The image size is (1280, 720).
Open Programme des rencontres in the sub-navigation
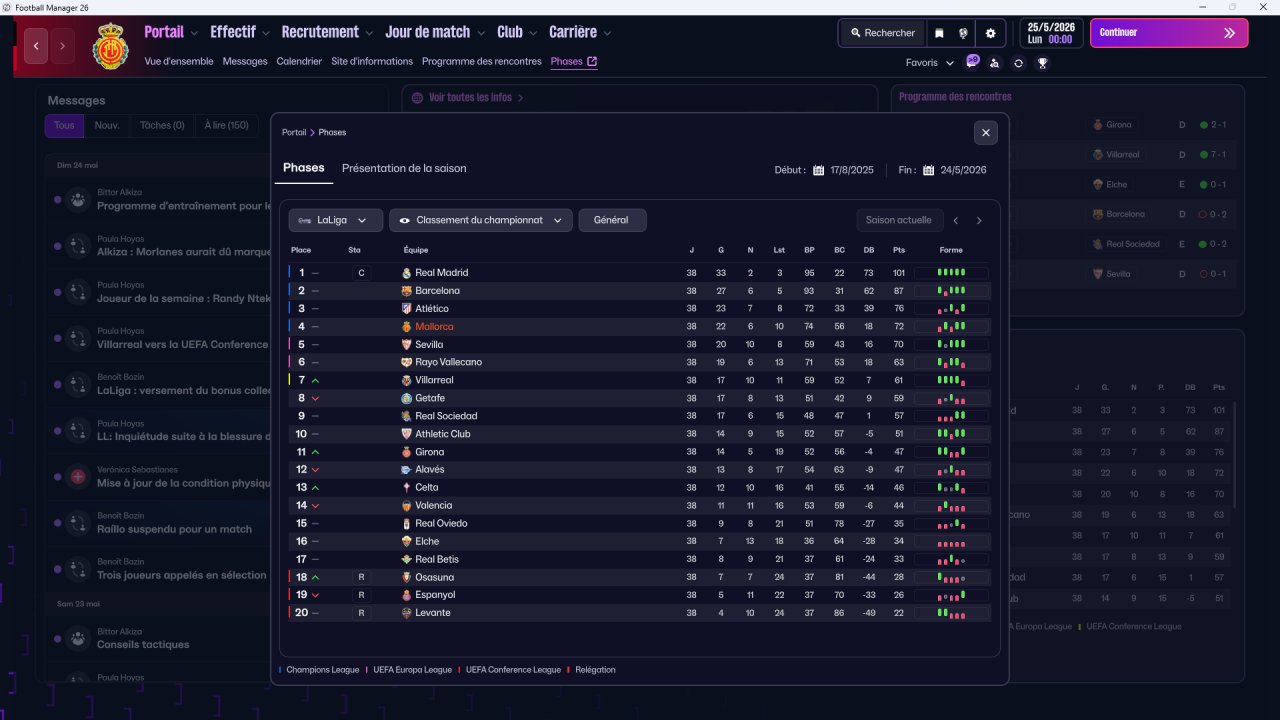click(482, 61)
